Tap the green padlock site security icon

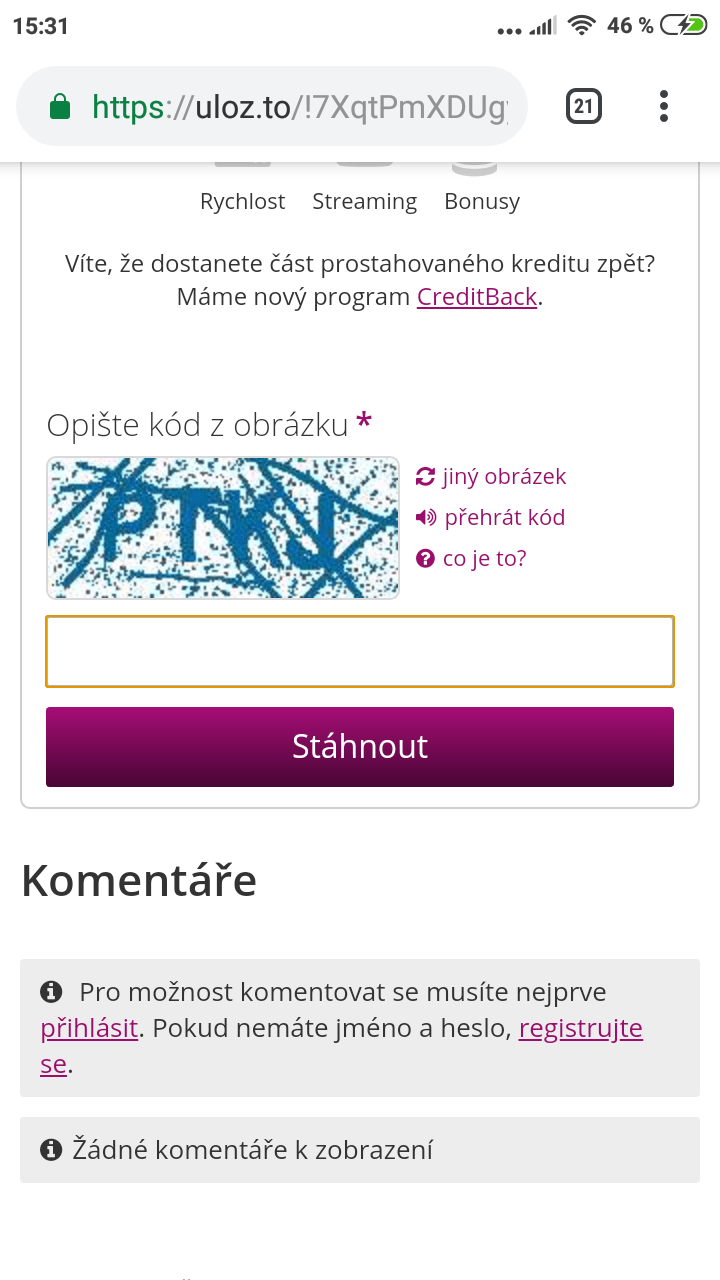pos(60,107)
